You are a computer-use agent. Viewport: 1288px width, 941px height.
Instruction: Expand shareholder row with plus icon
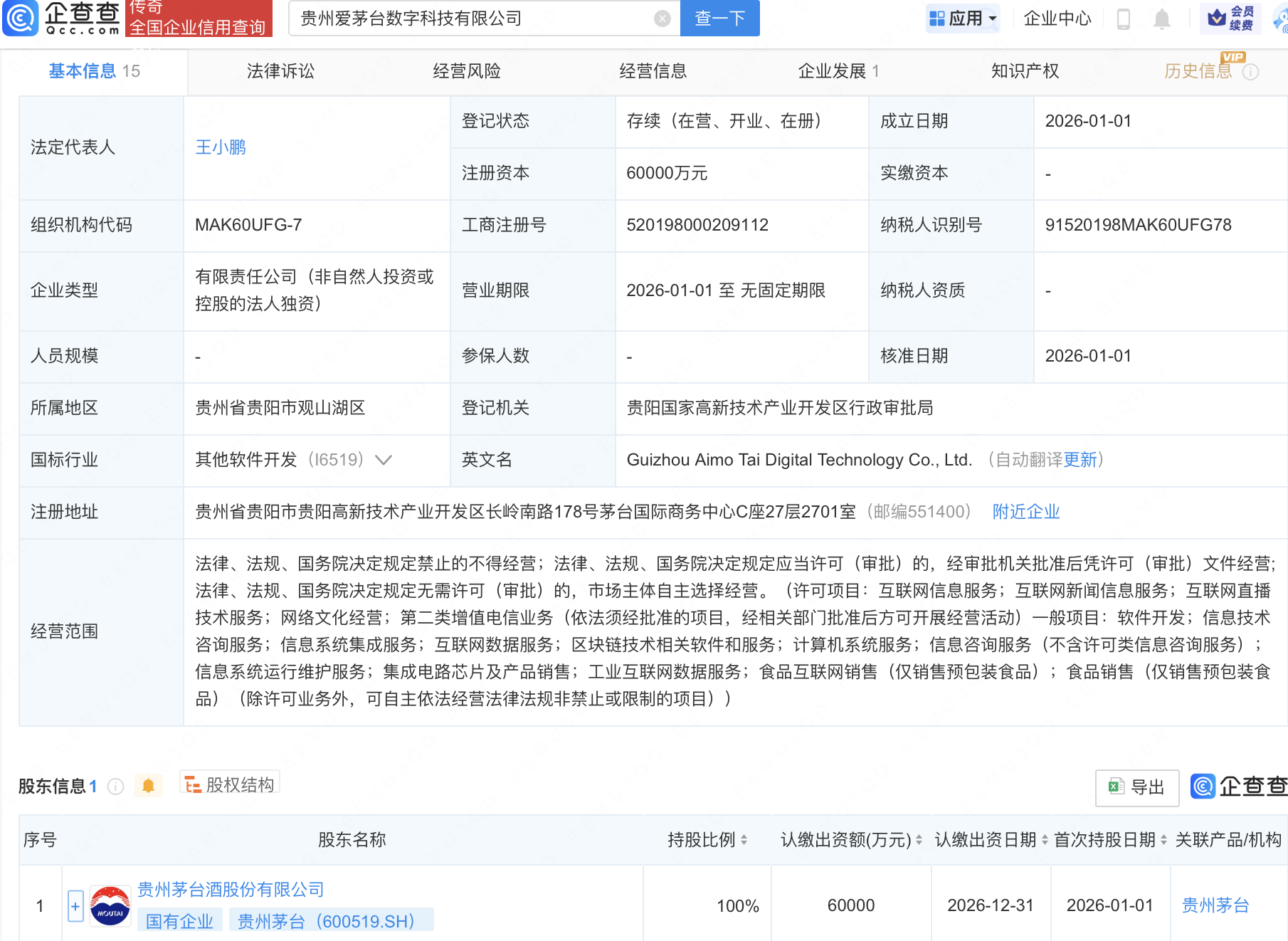(75, 906)
